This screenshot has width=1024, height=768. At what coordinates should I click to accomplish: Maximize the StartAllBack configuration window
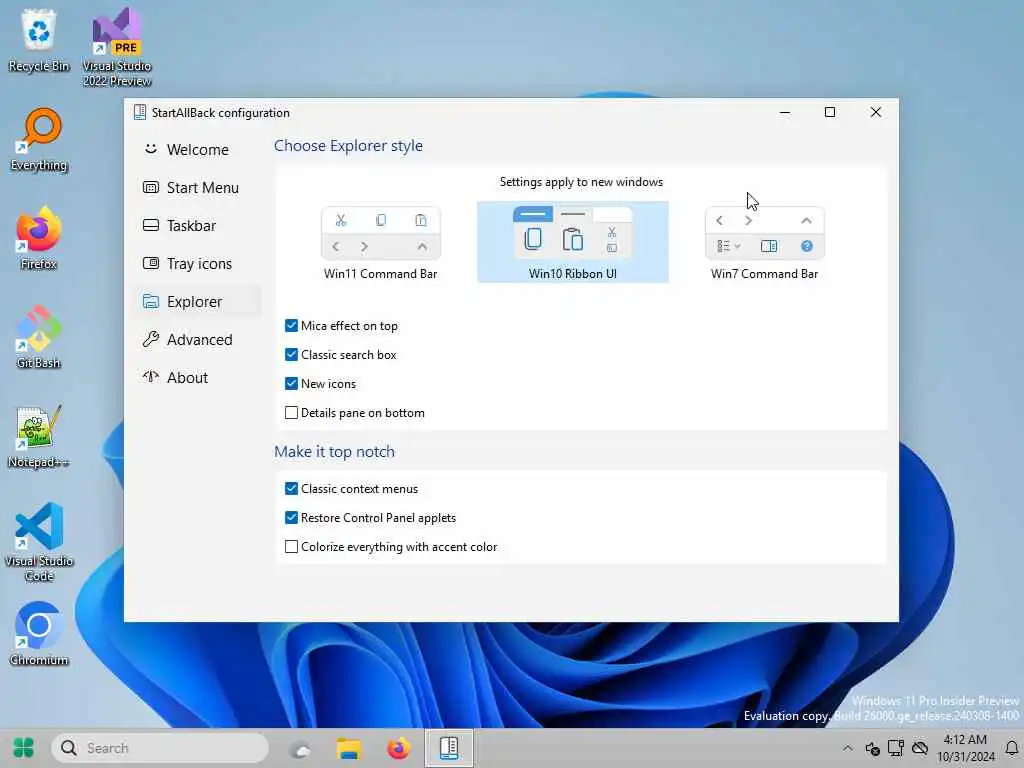(829, 112)
